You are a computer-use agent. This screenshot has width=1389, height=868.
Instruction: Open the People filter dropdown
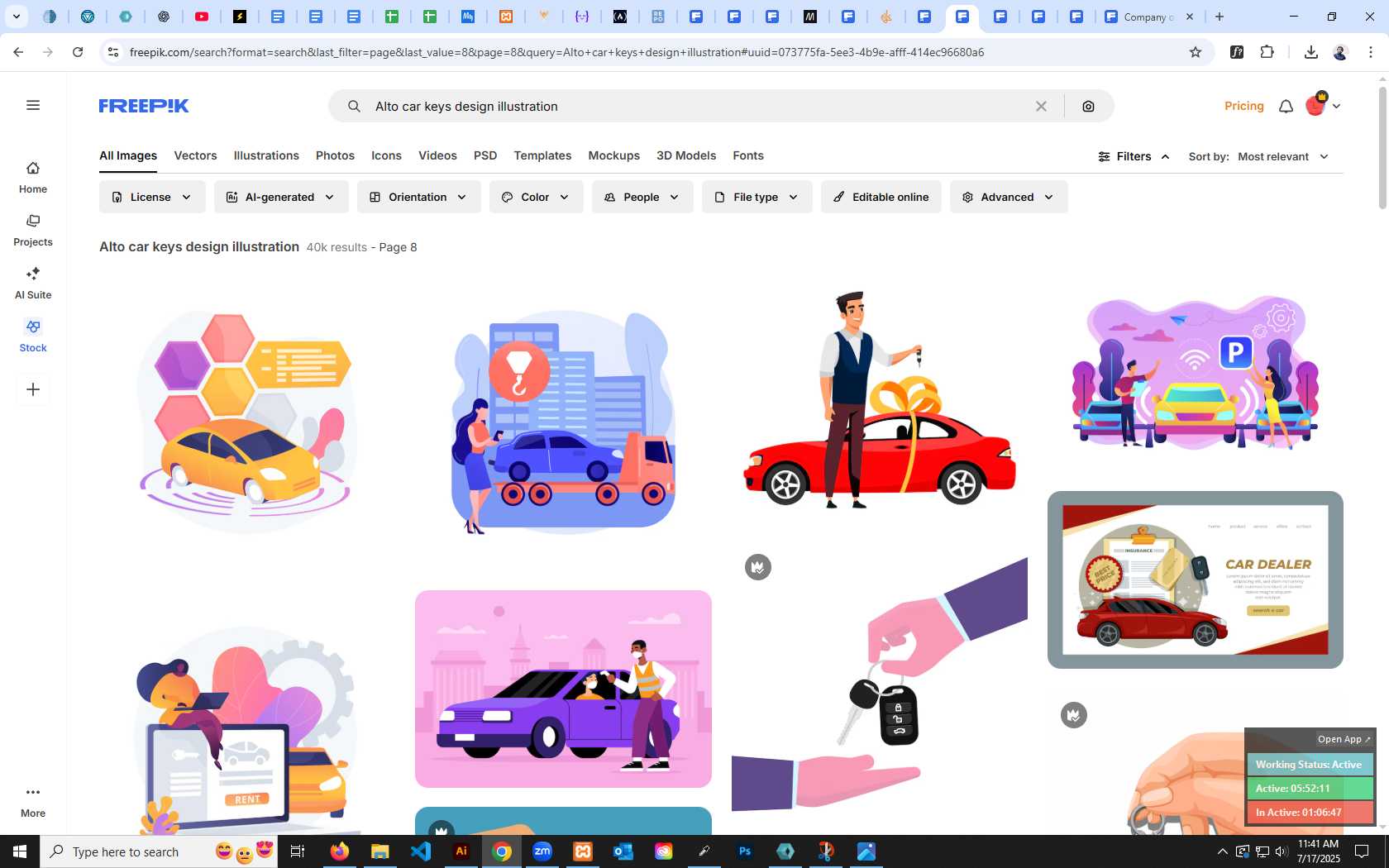click(x=642, y=197)
